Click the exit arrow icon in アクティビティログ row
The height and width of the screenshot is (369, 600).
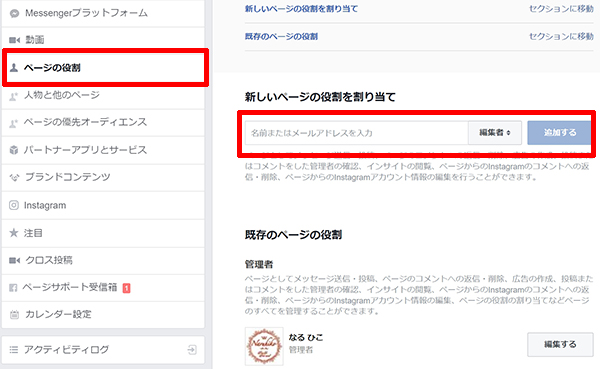[192, 349]
